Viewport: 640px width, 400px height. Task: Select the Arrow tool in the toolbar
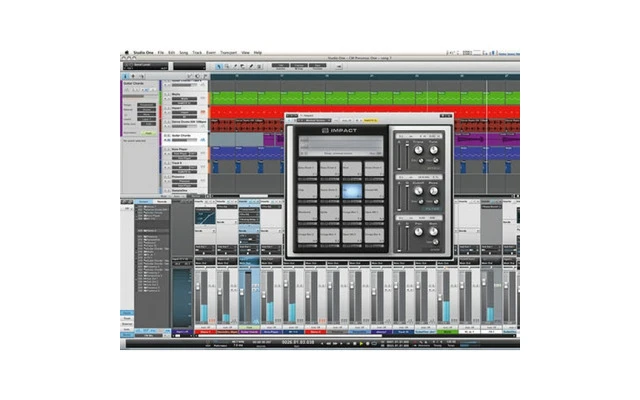(x=219, y=67)
